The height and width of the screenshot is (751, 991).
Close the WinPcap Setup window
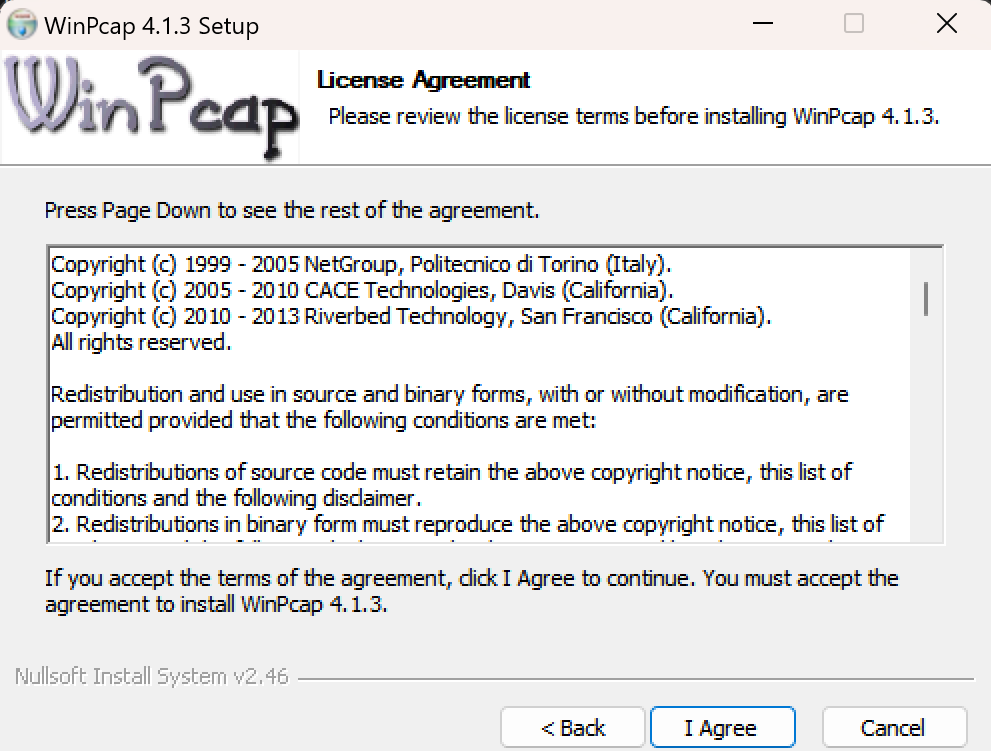pyautogui.click(x=945, y=24)
